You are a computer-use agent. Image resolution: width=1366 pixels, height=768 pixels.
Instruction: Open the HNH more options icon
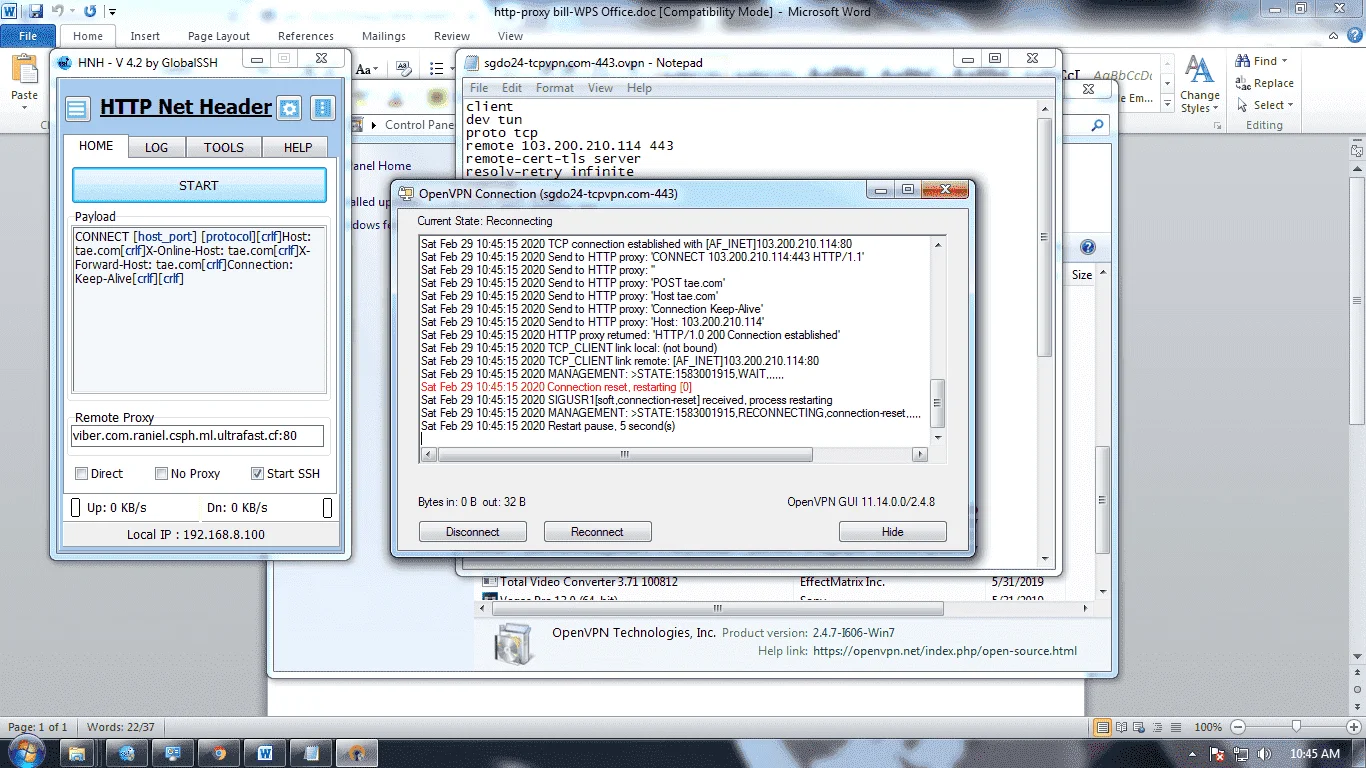click(x=322, y=108)
